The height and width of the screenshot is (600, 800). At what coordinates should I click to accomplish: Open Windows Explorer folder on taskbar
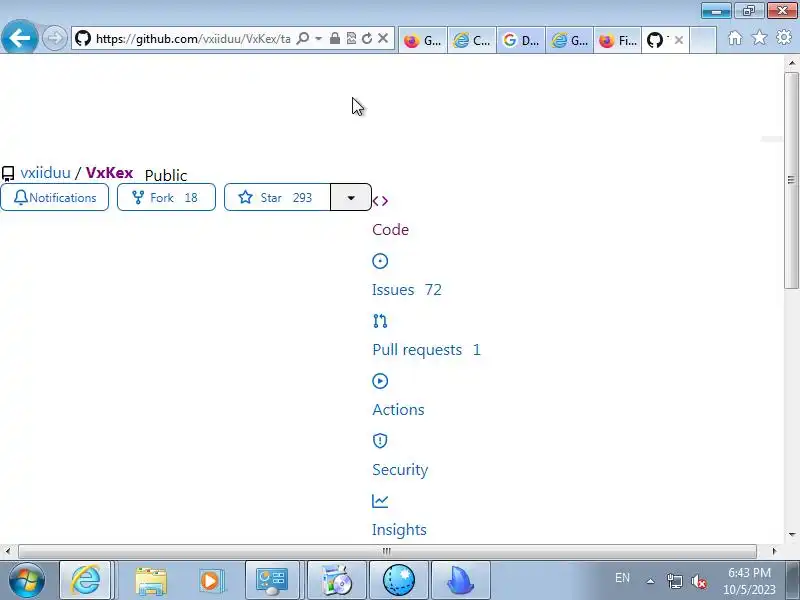tap(151, 580)
